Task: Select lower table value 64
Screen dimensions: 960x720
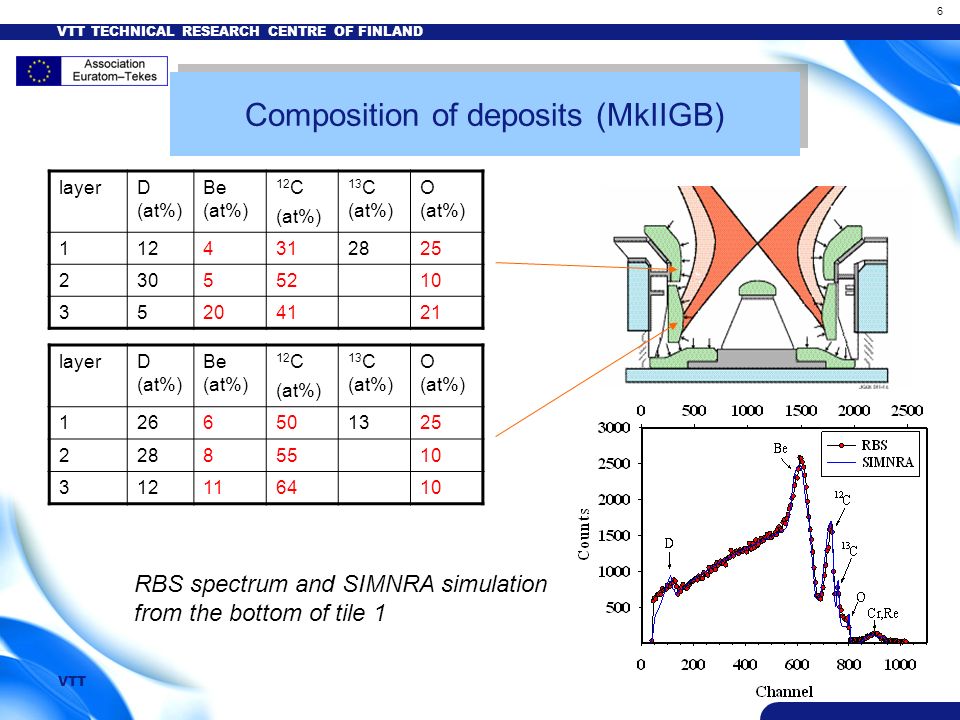Action: tap(287, 487)
